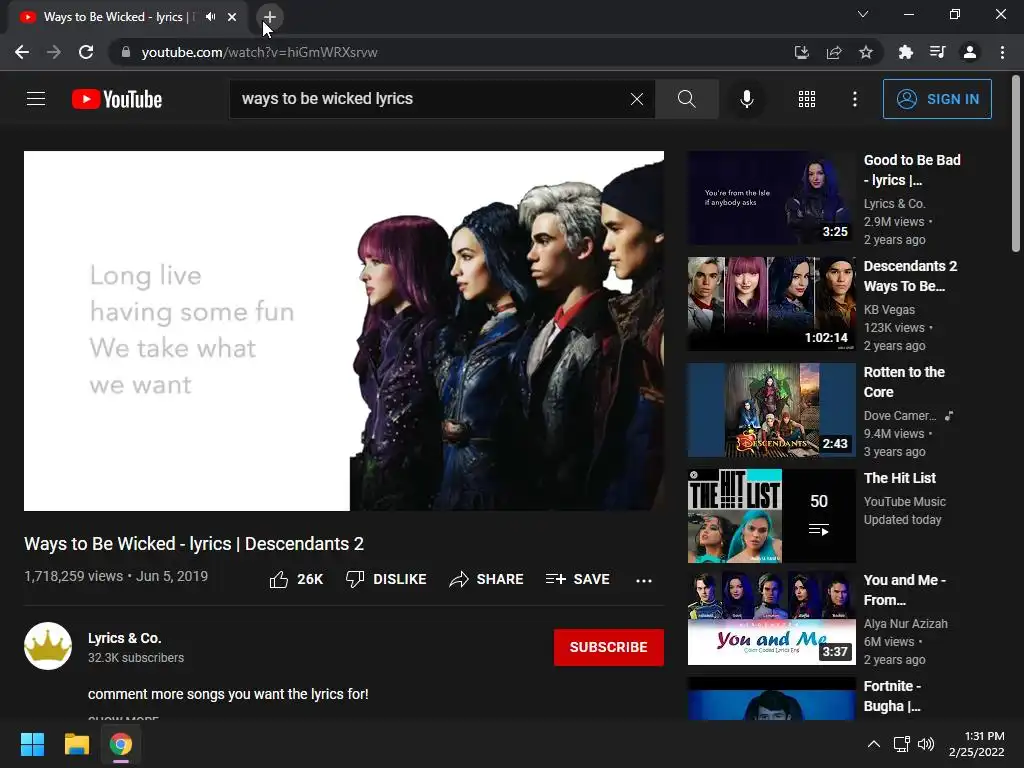Go back in browser history

(22, 52)
